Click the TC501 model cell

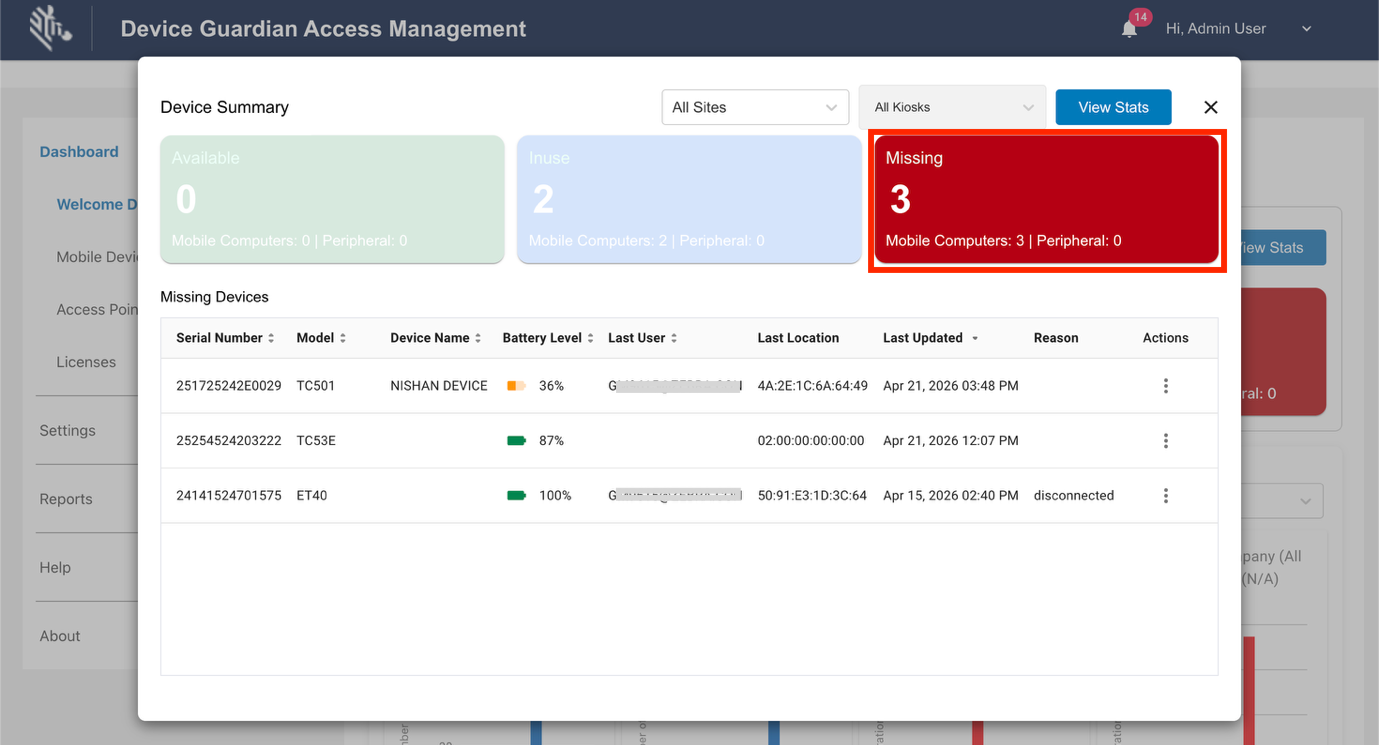point(316,386)
